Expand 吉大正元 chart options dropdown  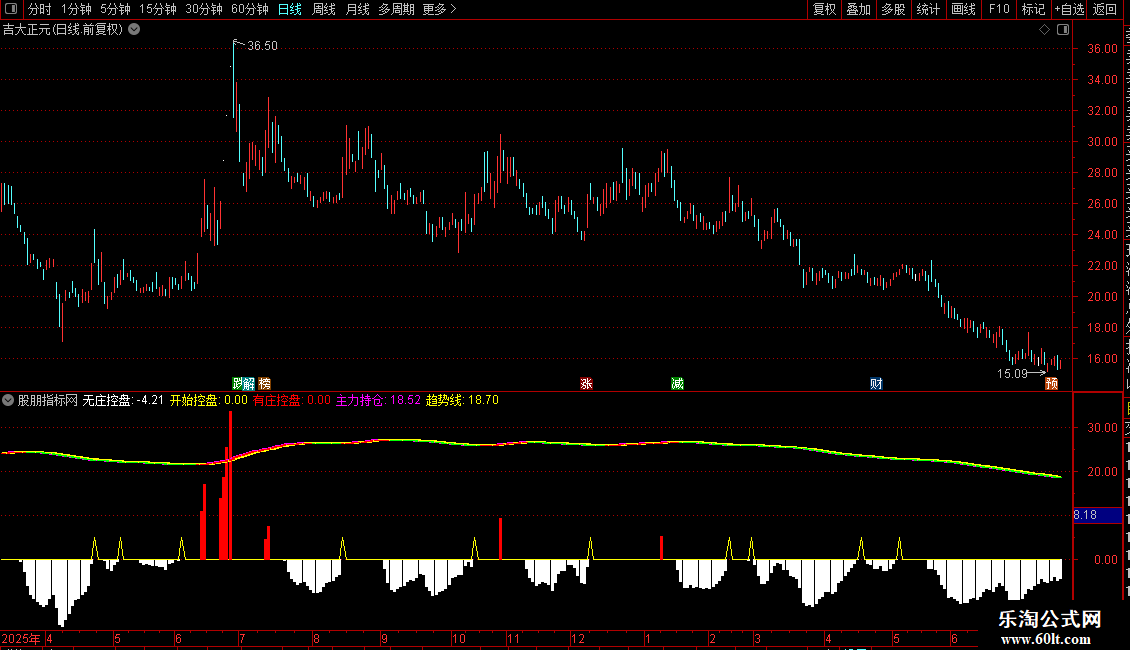pos(134,30)
